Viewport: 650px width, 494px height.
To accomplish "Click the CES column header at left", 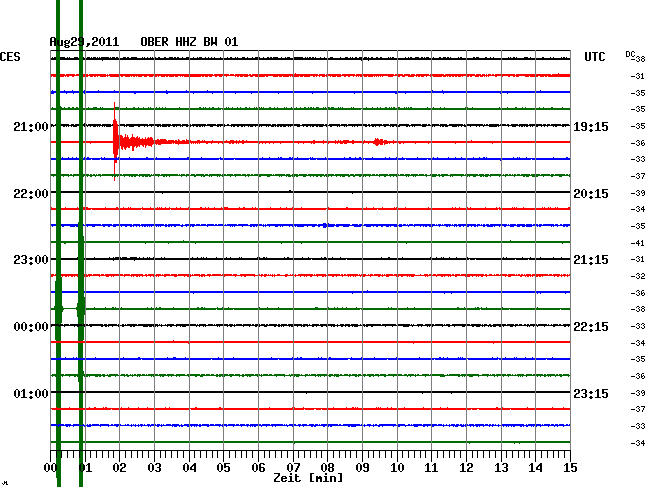I will point(10,57).
